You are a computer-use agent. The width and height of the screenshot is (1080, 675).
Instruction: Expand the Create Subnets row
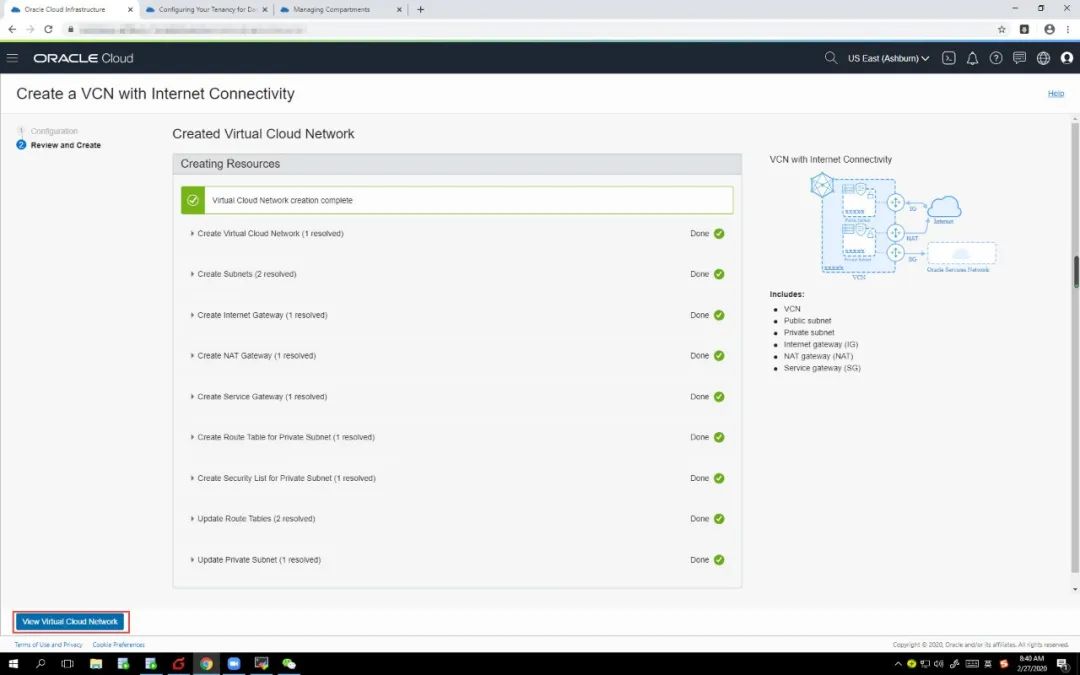click(246, 274)
